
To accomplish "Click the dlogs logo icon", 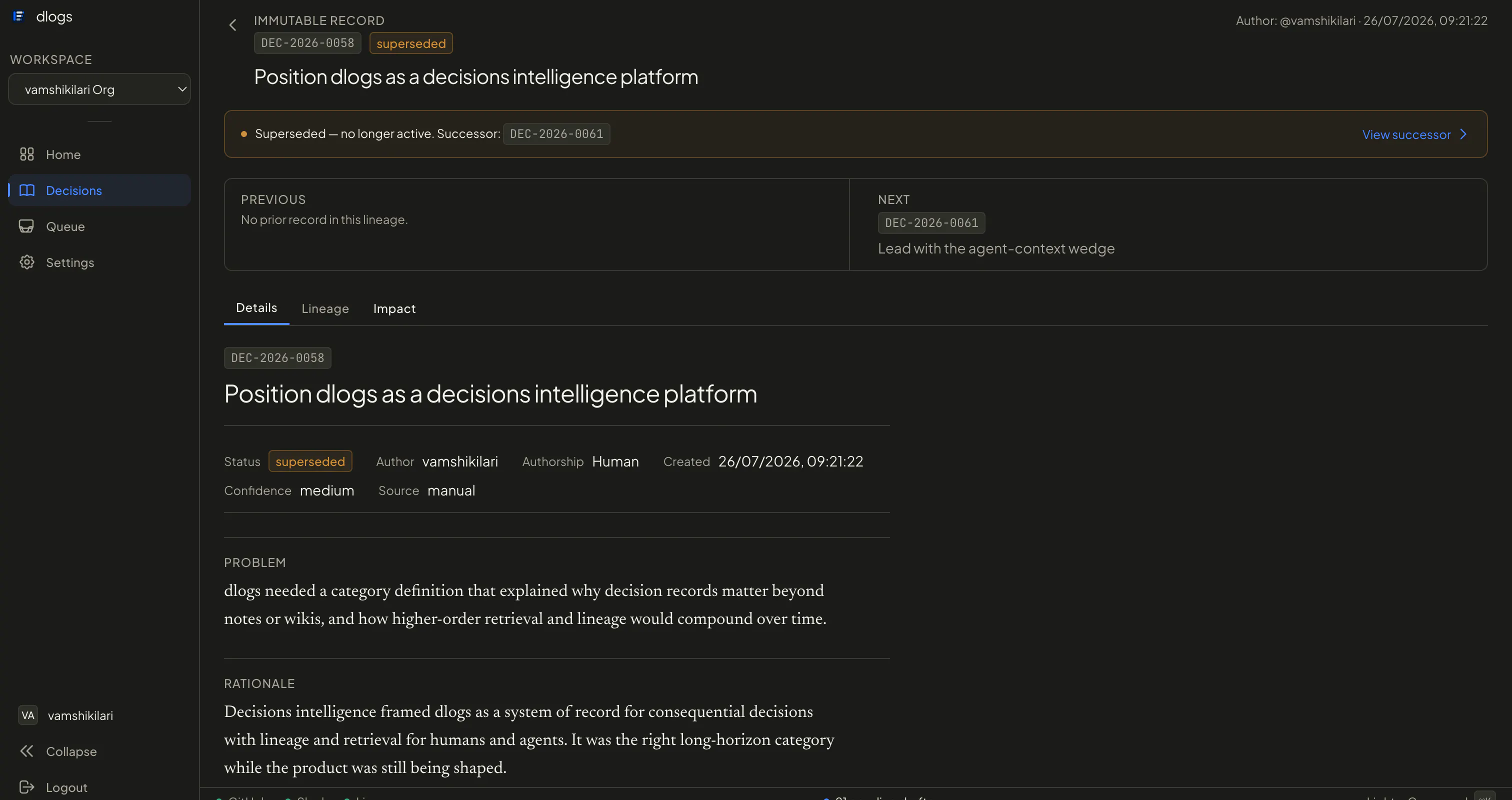I will [x=18, y=16].
